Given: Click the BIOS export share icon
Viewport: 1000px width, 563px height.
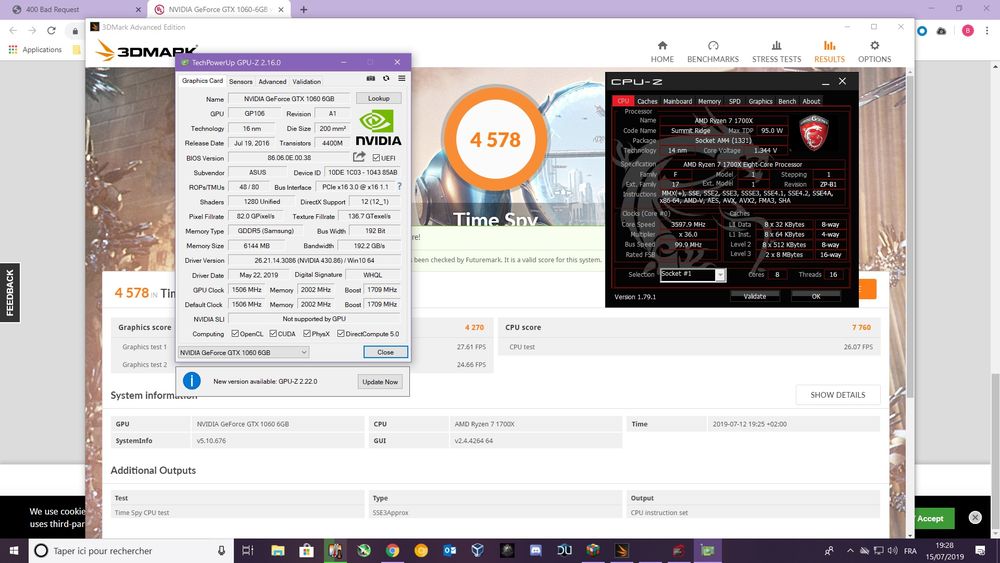Looking at the screenshot, I should 359,157.
